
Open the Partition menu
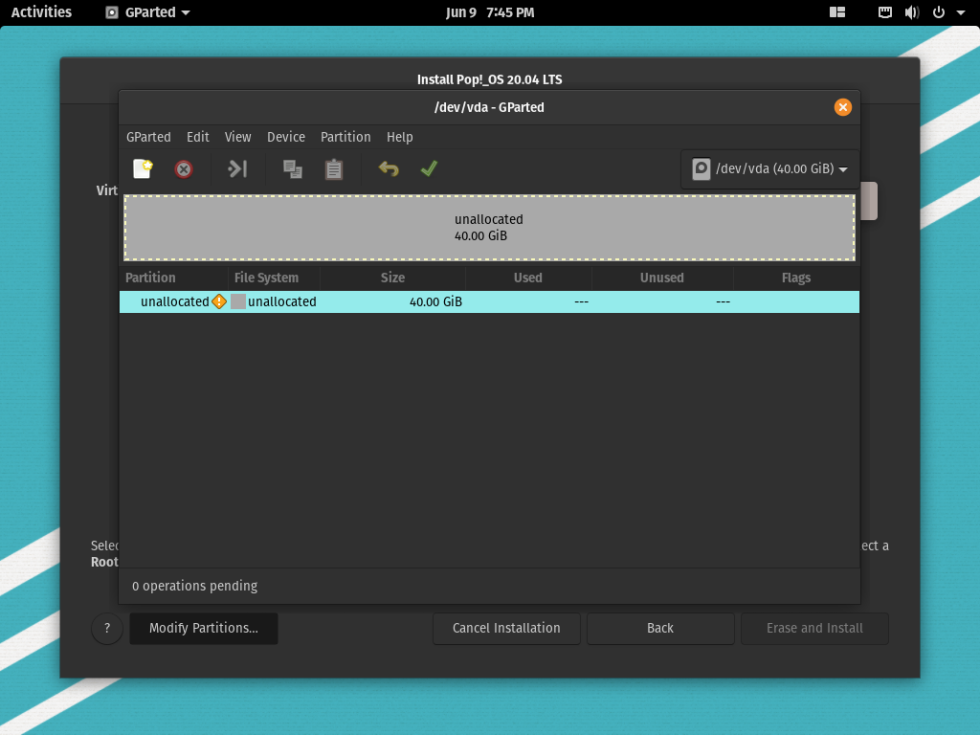[x=345, y=137]
